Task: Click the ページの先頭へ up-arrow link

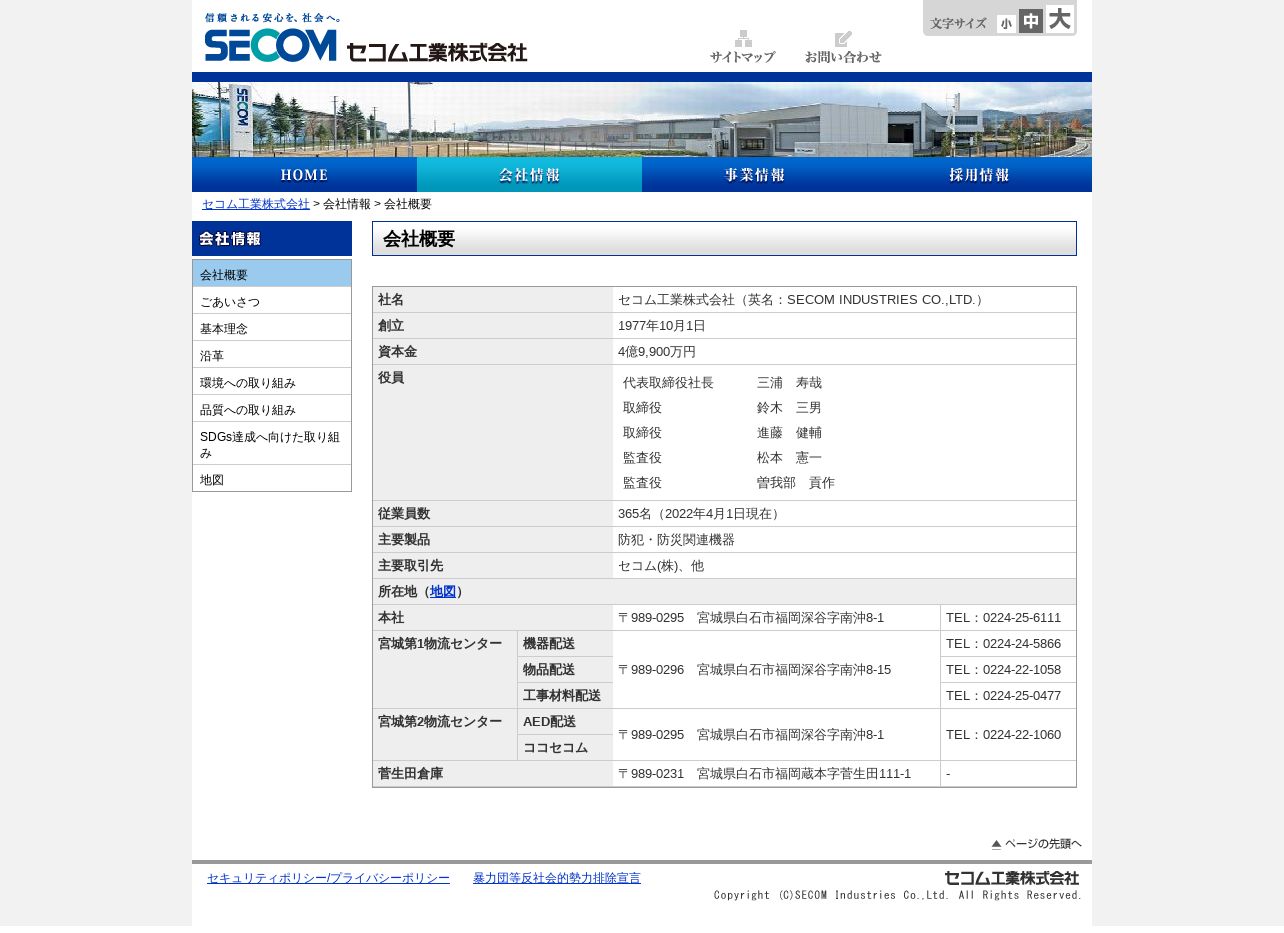Action: [x=1036, y=844]
